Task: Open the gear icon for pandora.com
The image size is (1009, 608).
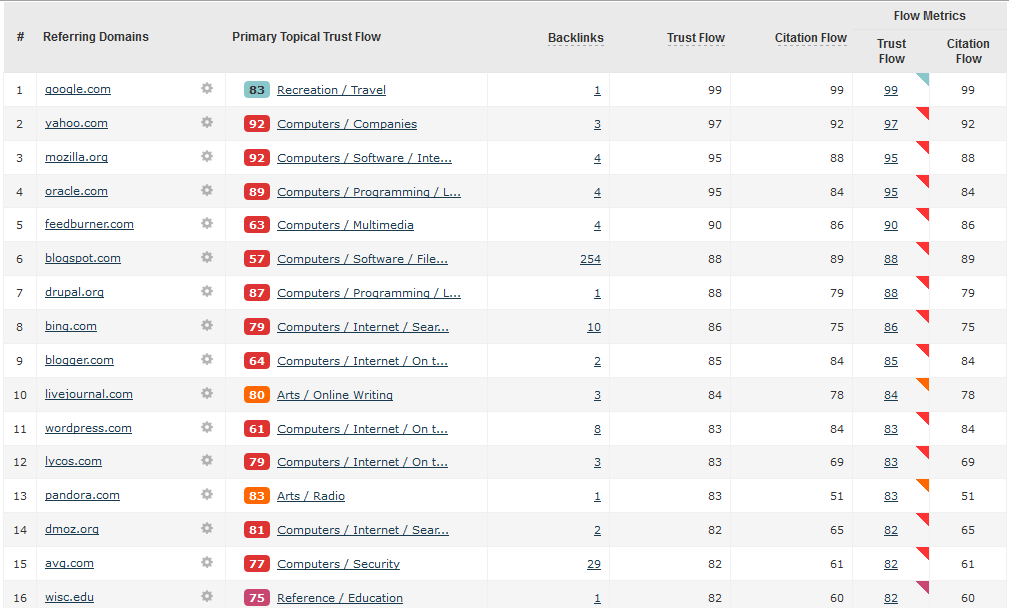Action: (x=207, y=495)
